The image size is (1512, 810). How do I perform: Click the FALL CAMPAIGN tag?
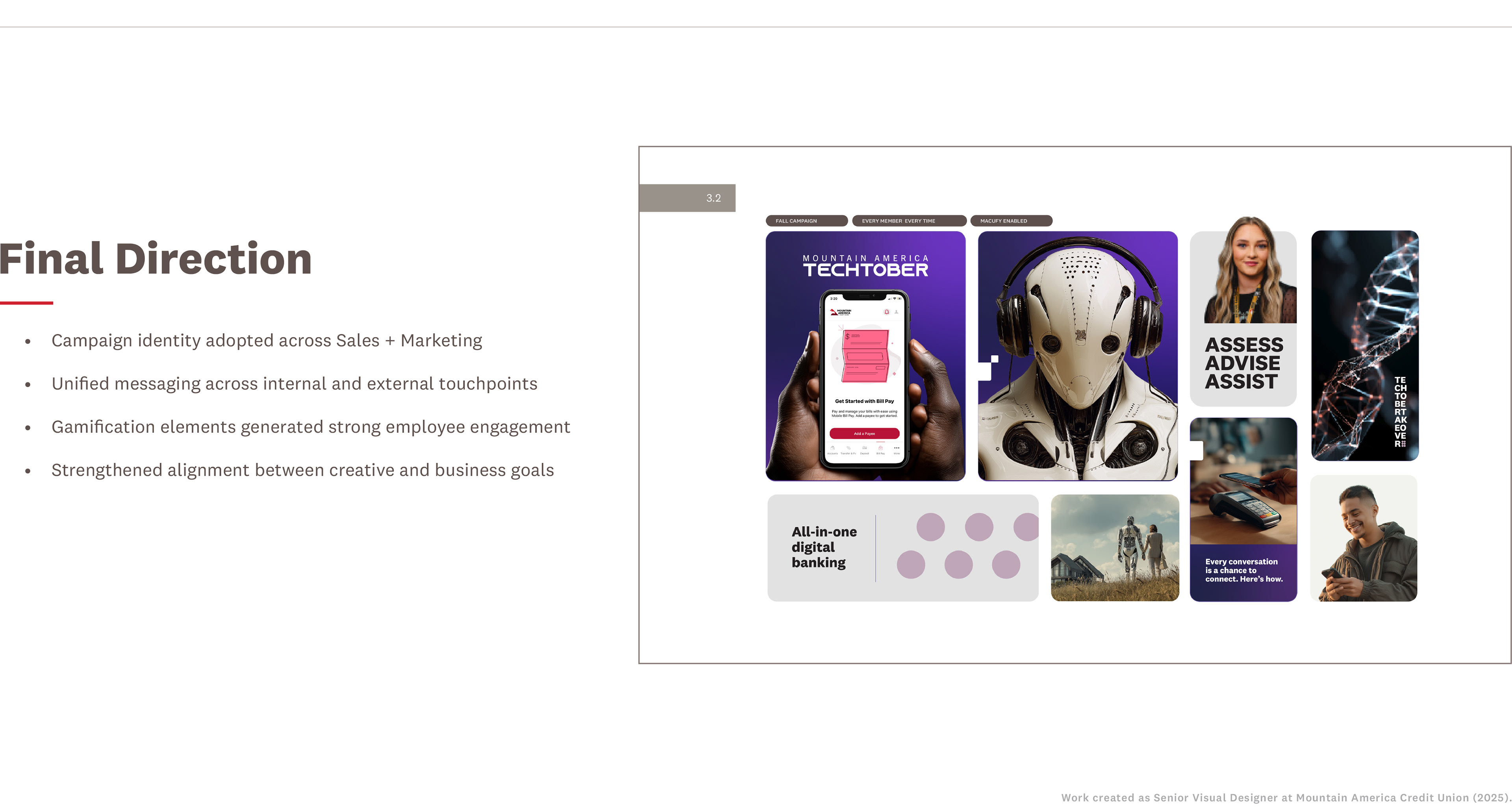(806, 221)
